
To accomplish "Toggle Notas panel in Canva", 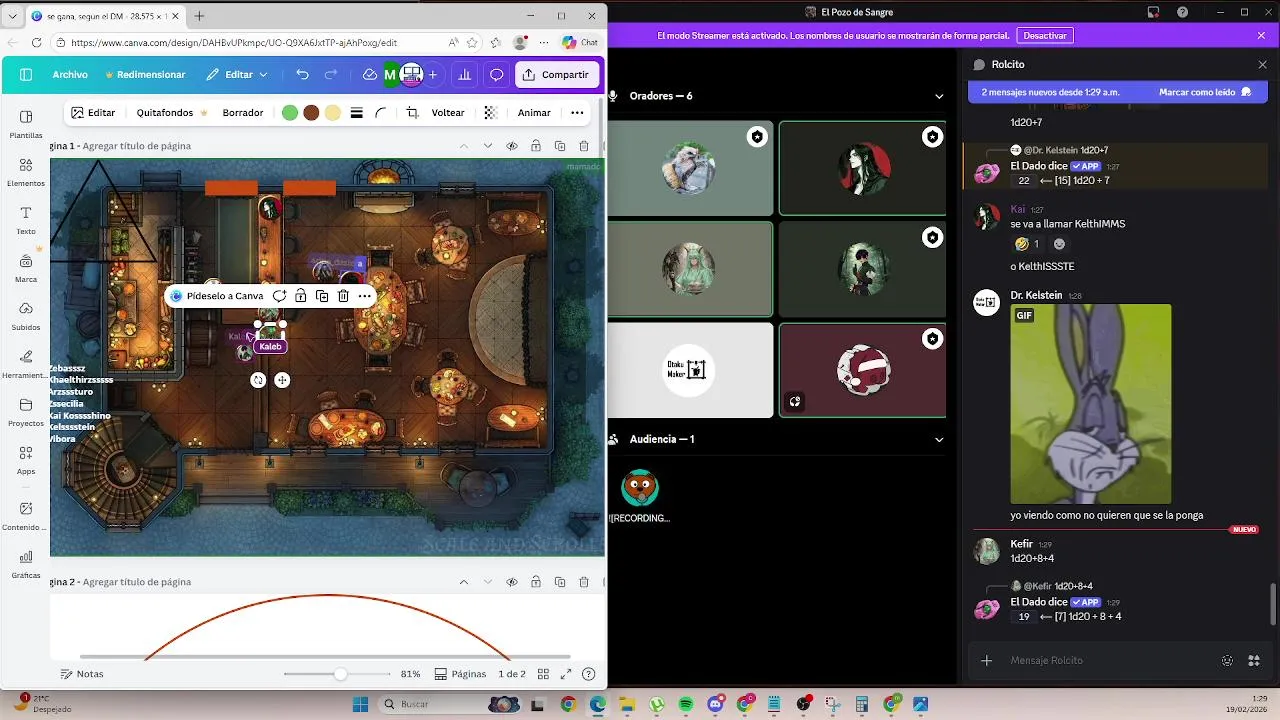I will (x=81, y=674).
